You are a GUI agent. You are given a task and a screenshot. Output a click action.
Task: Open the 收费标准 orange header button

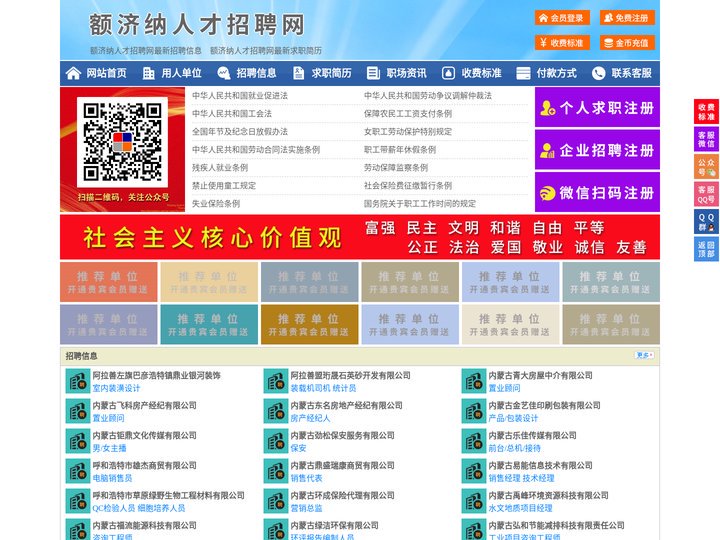[x=562, y=43]
